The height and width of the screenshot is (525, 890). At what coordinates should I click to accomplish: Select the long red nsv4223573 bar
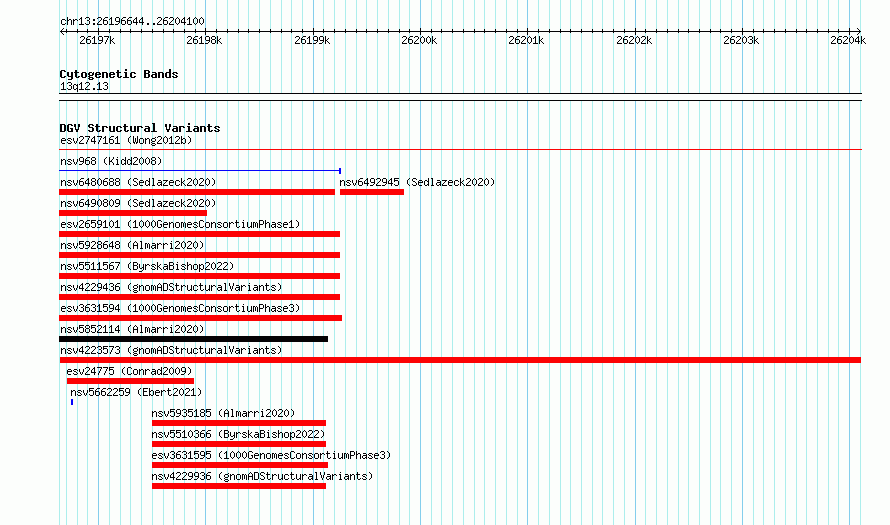[x=460, y=360]
